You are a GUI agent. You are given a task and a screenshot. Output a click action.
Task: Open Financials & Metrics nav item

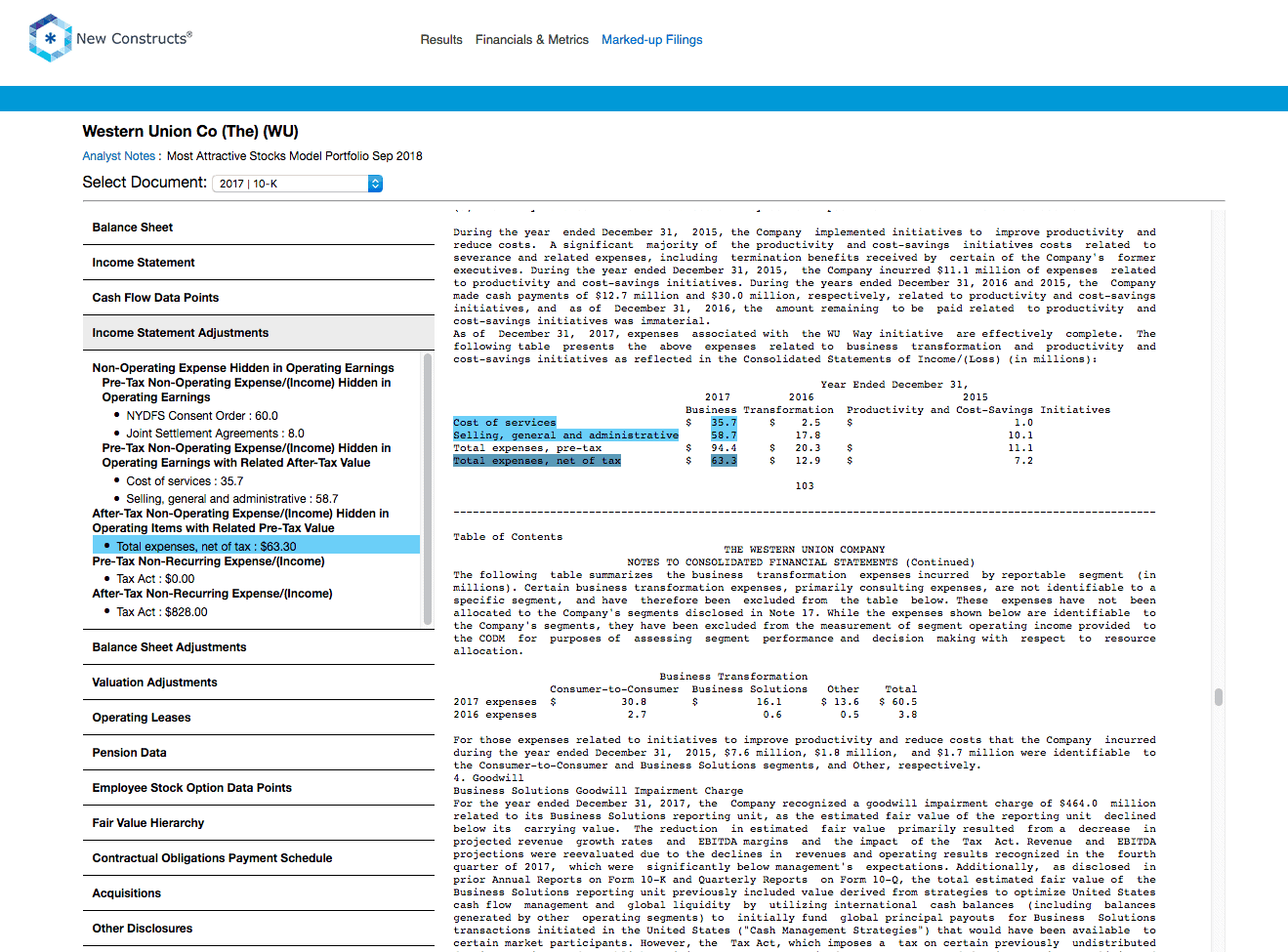tap(532, 40)
